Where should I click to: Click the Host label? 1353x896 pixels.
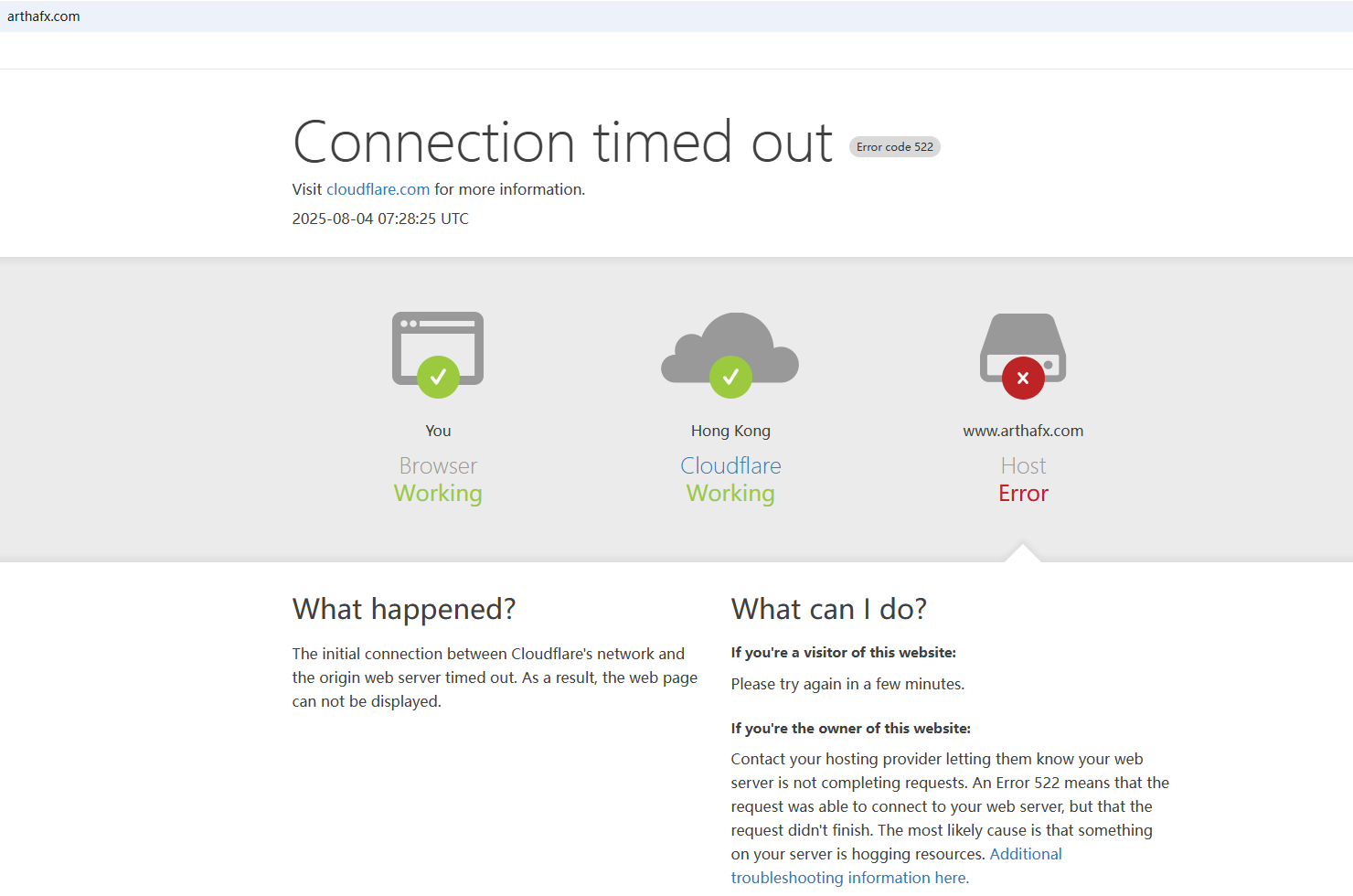click(1023, 465)
